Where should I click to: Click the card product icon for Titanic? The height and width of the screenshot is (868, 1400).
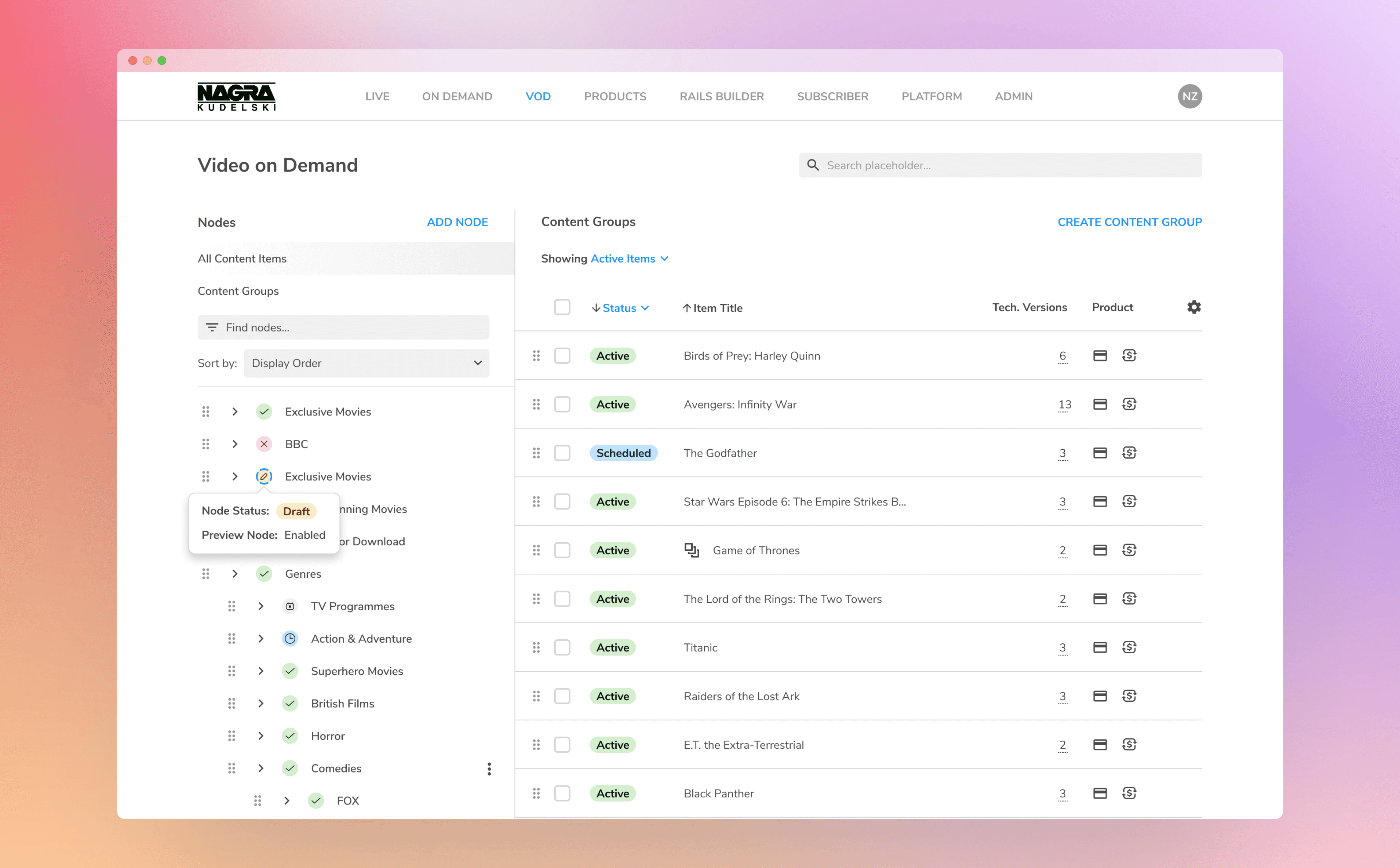(1099, 647)
